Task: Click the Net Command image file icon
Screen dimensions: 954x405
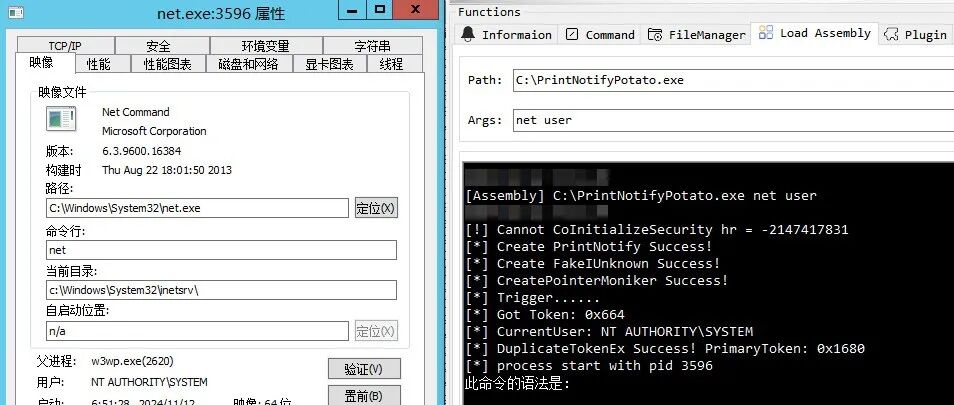Action: click(x=61, y=119)
